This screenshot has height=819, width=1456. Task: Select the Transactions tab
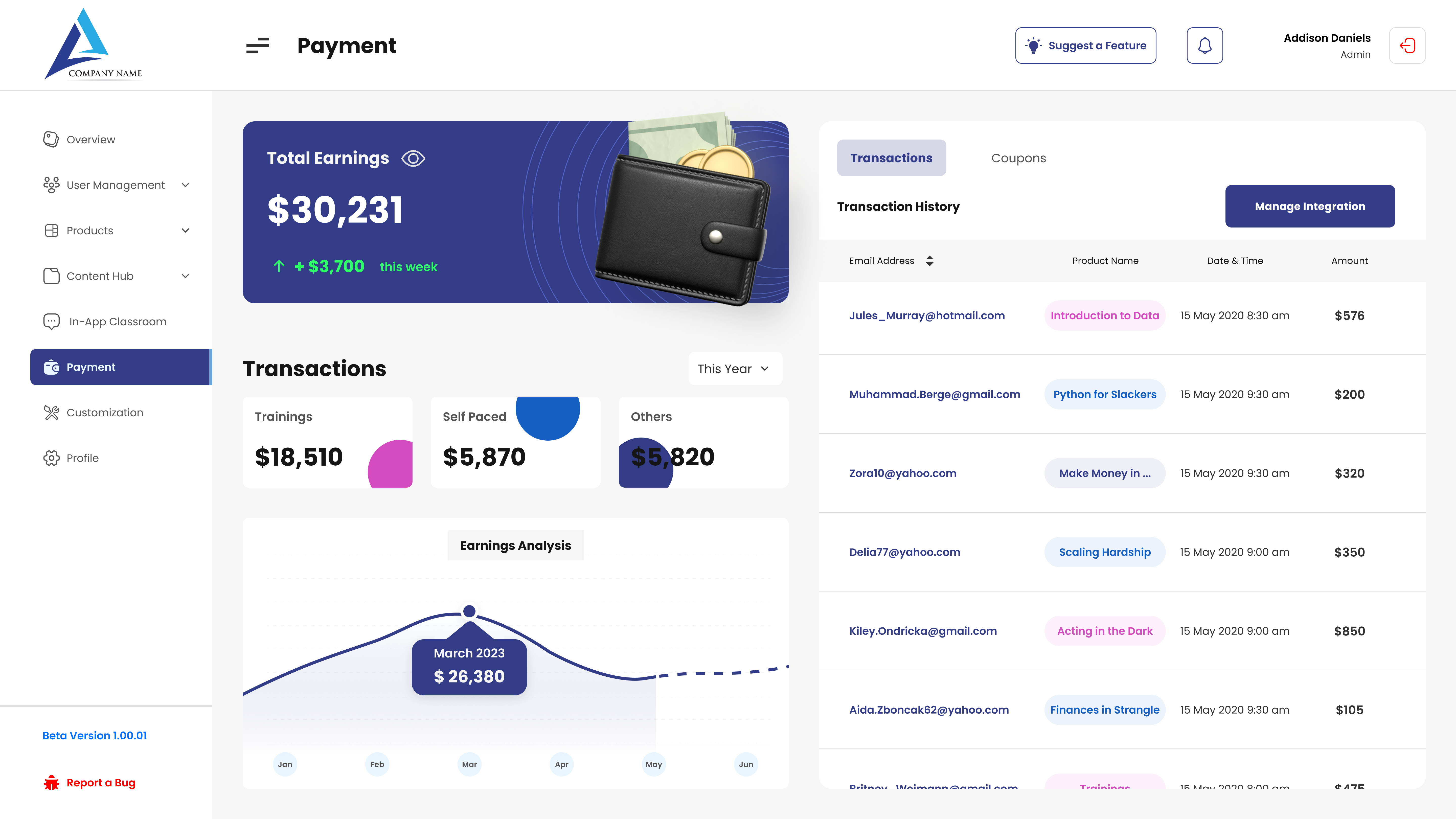(891, 158)
